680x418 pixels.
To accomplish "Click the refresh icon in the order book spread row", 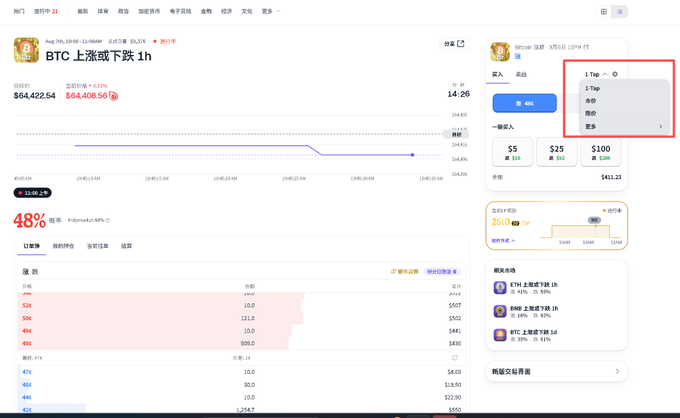I will [x=454, y=358].
